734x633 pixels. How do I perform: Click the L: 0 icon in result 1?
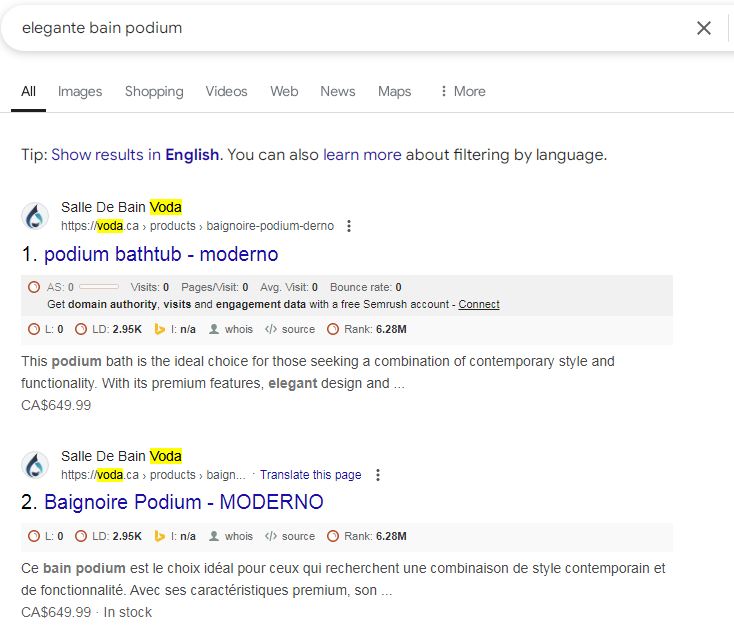click(x=34, y=329)
